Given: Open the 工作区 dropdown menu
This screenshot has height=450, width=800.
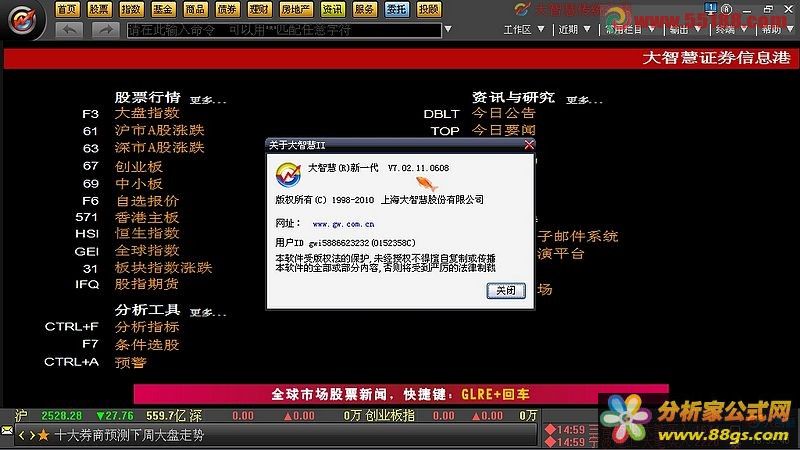Looking at the screenshot, I should click(x=524, y=30).
